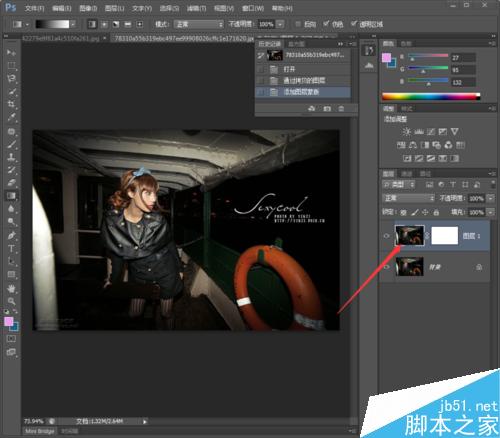This screenshot has width=500, height=438.
Task: Select the Rectangular Marquee tool
Action: click(11, 66)
